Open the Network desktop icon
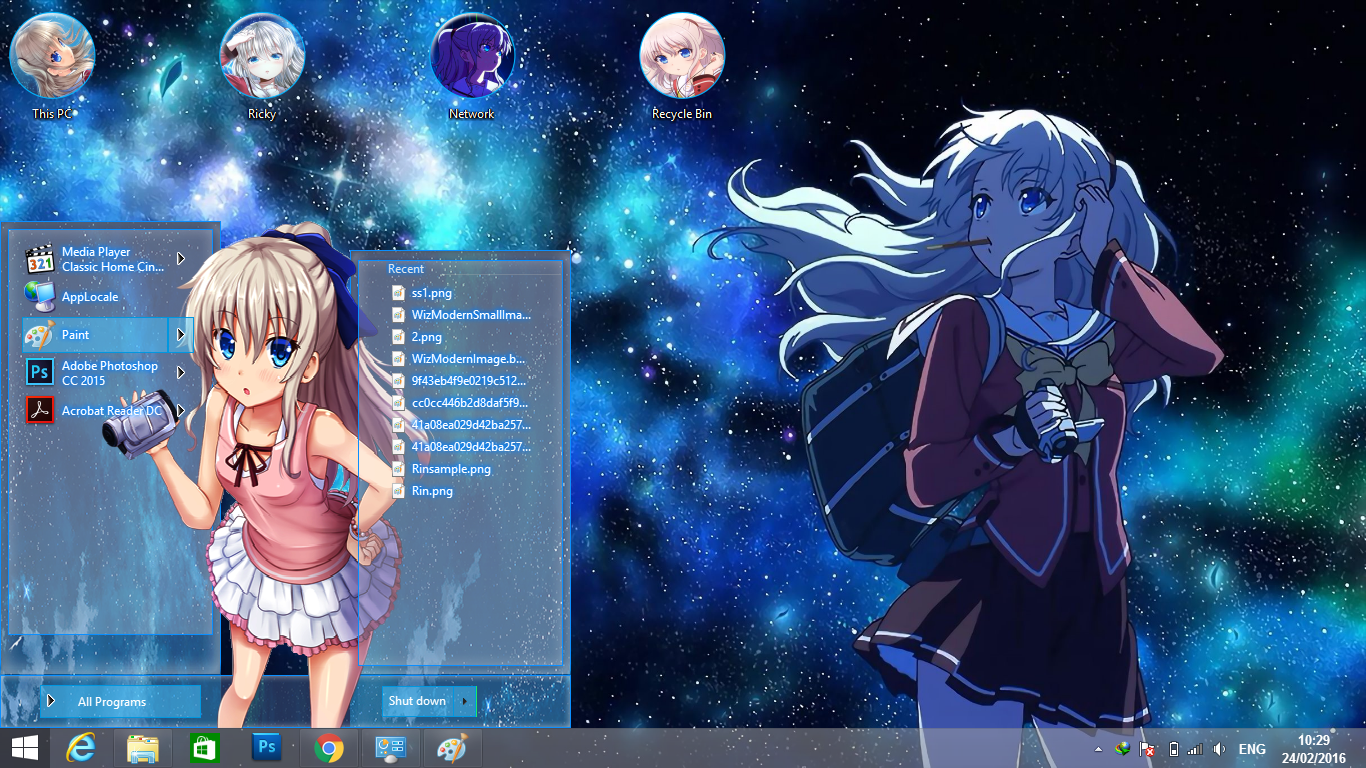Image resolution: width=1366 pixels, height=768 pixels. (x=472, y=66)
